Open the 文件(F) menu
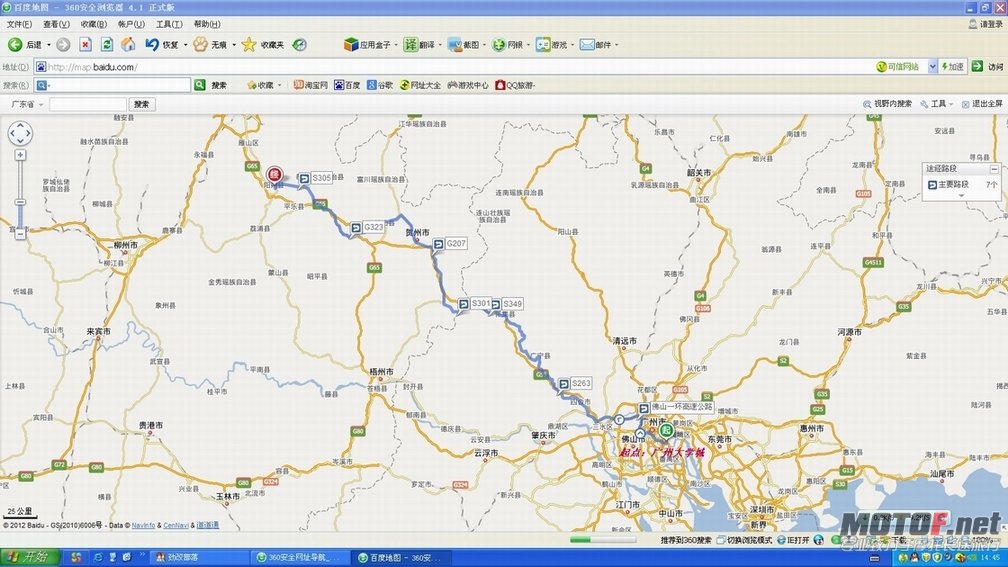This screenshot has height=567, width=1008. [x=19, y=24]
